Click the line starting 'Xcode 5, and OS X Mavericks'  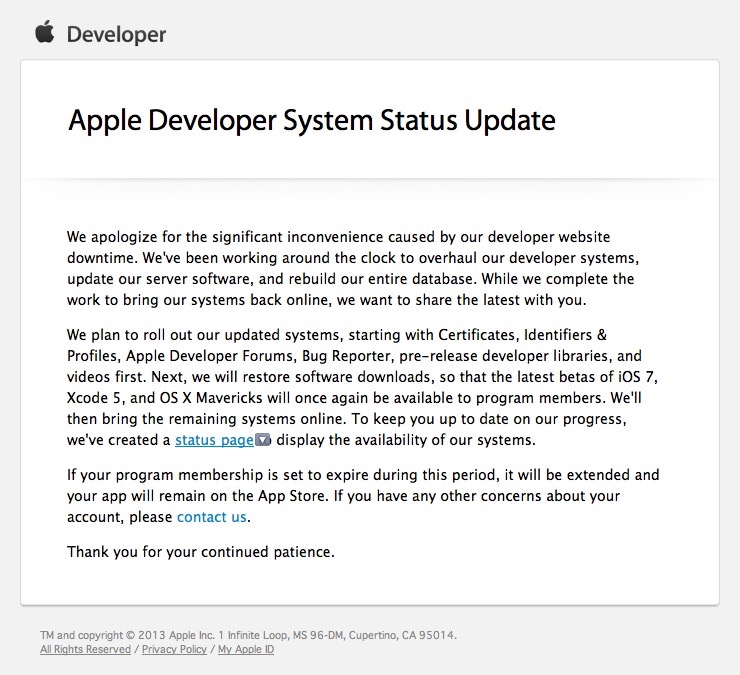354,398
